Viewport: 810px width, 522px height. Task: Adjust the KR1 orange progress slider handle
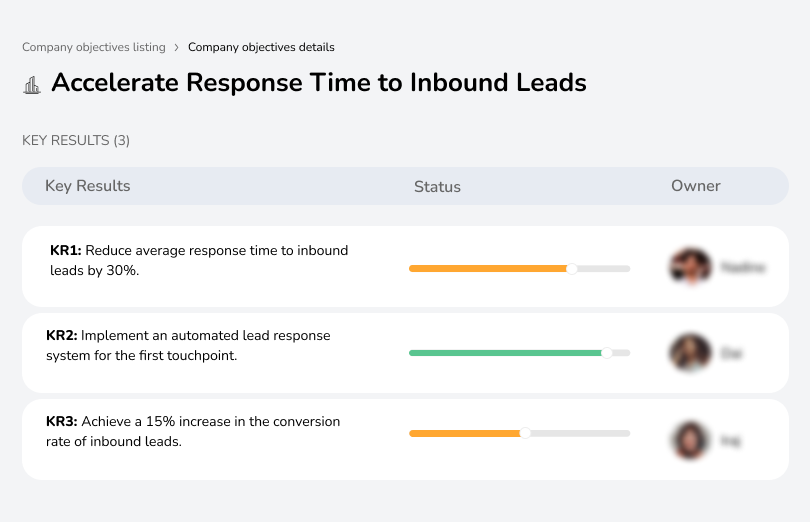(571, 269)
